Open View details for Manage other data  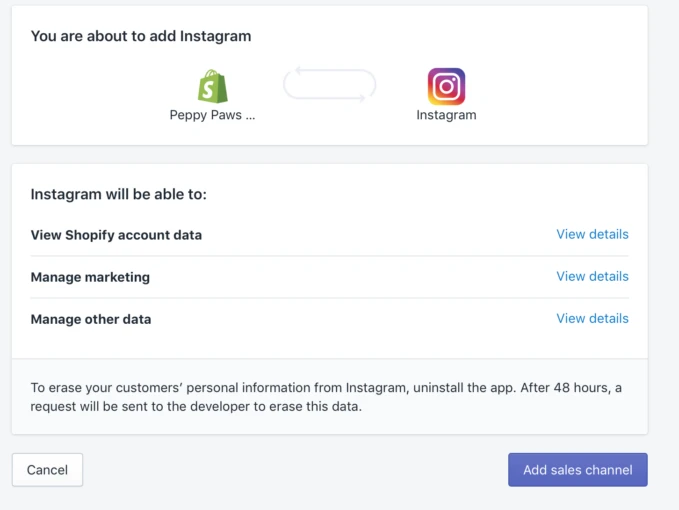[592, 318]
